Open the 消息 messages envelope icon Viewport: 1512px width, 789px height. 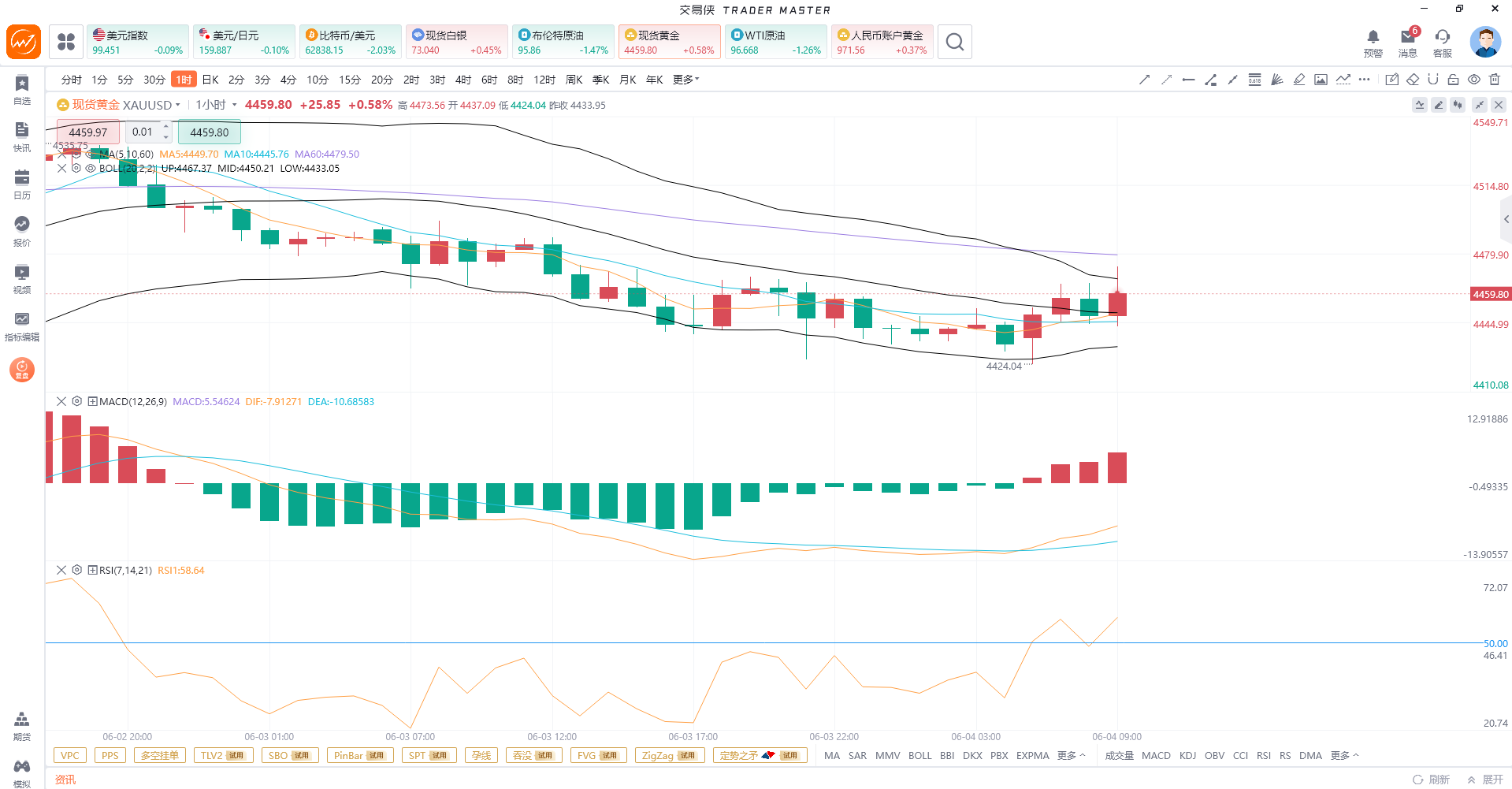pyautogui.click(x=1408, y=43)
